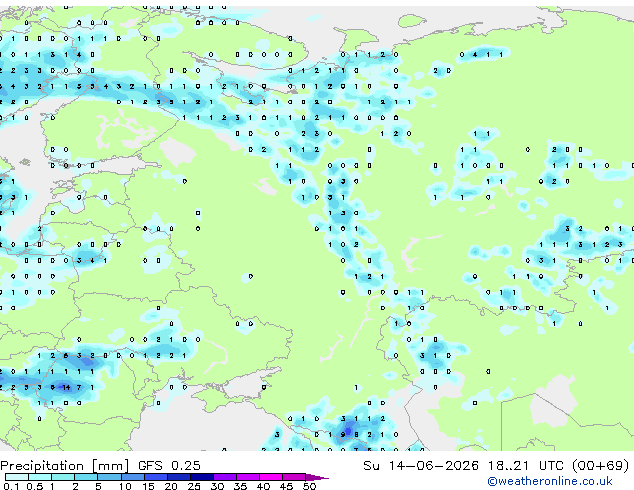Click the '(00+69)' forecast offset text
Viewport: 634px width, 490px height.
click(x=601, y=466)
